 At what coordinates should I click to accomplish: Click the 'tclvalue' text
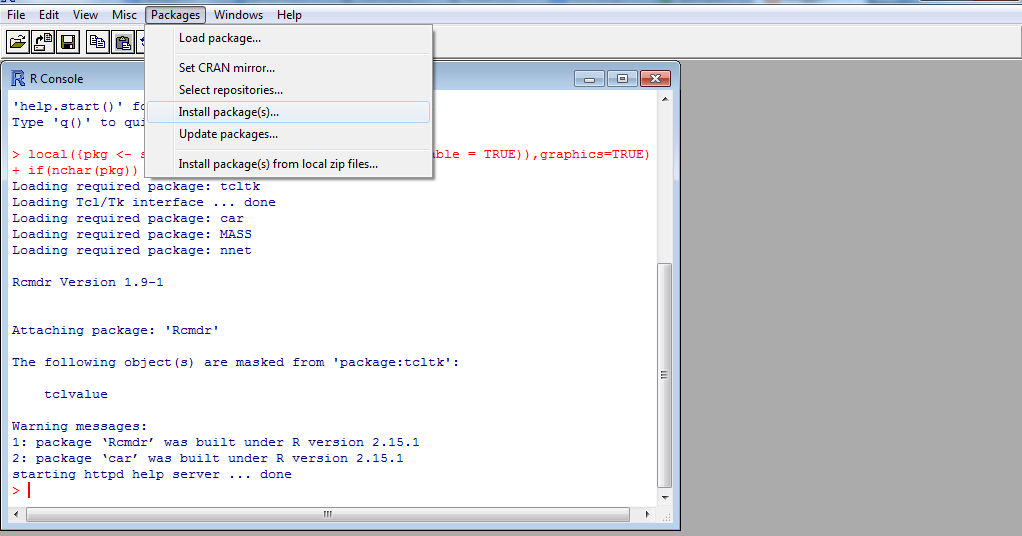[76, 395]
